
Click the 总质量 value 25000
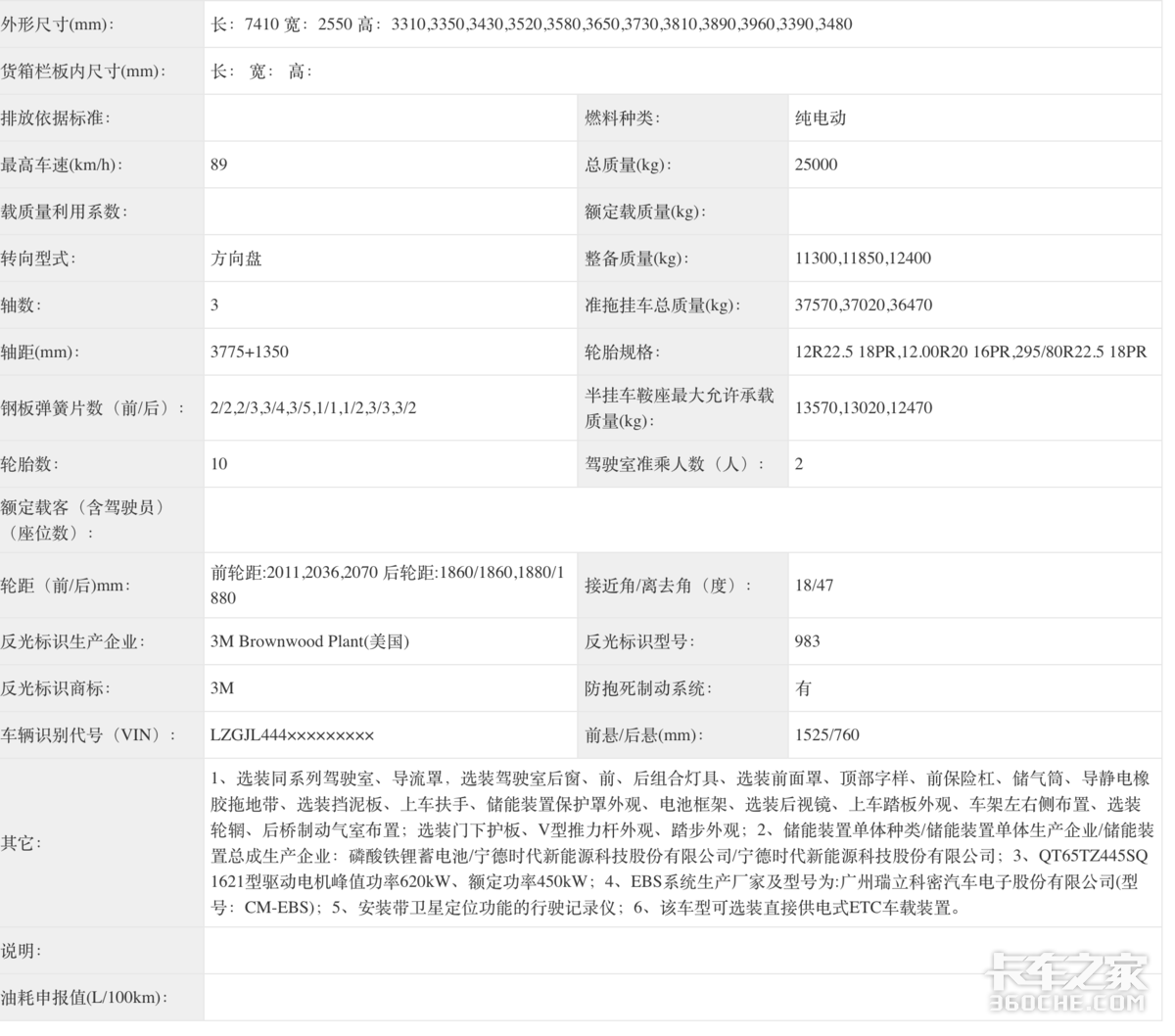point(816,165)
